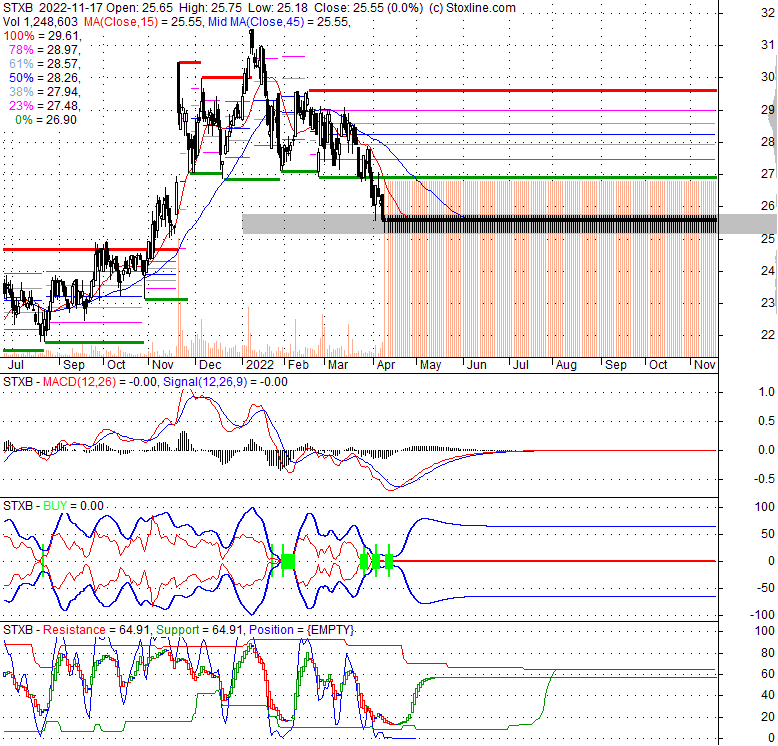Click the red Resistance = 64.91 label
The image size is (778, 746).
coord(96,630)
